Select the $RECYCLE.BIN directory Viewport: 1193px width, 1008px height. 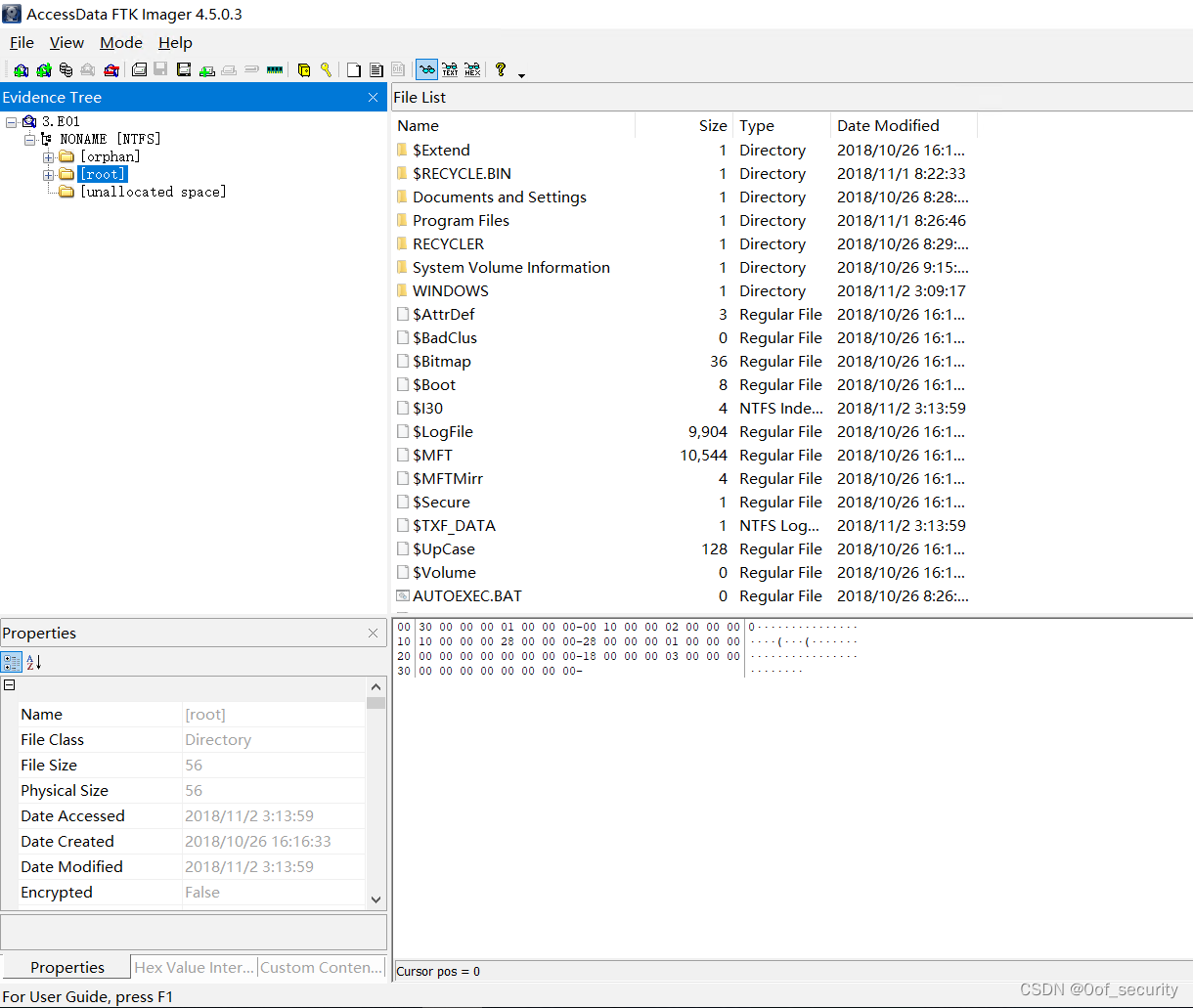(x=462, y=173)
